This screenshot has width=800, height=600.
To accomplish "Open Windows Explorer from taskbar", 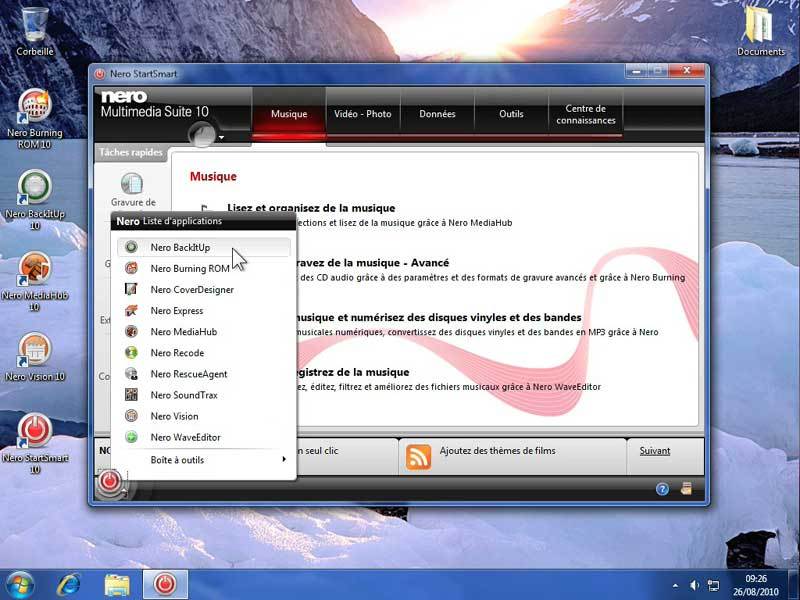I will click(117, 585).
